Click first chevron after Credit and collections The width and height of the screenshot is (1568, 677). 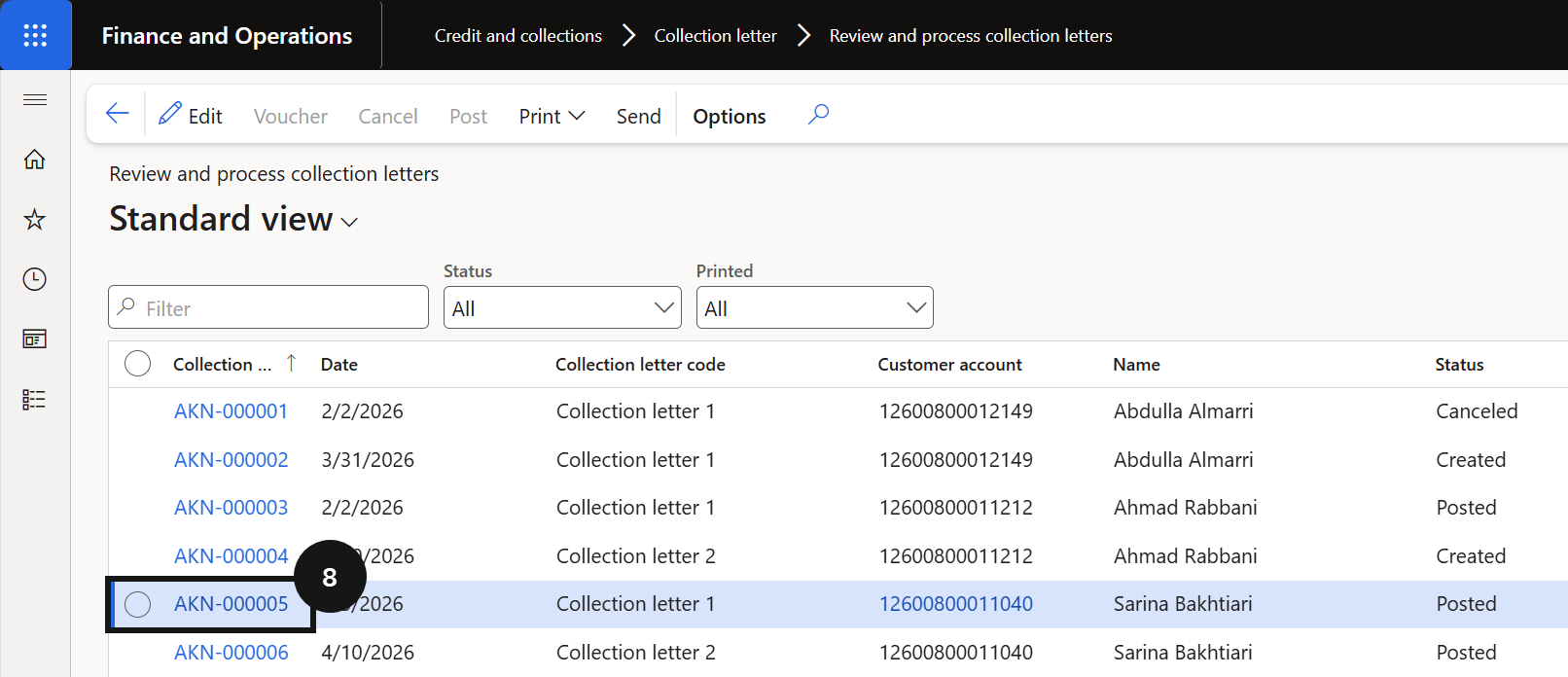pyautogui.click(x=628, y=35)
